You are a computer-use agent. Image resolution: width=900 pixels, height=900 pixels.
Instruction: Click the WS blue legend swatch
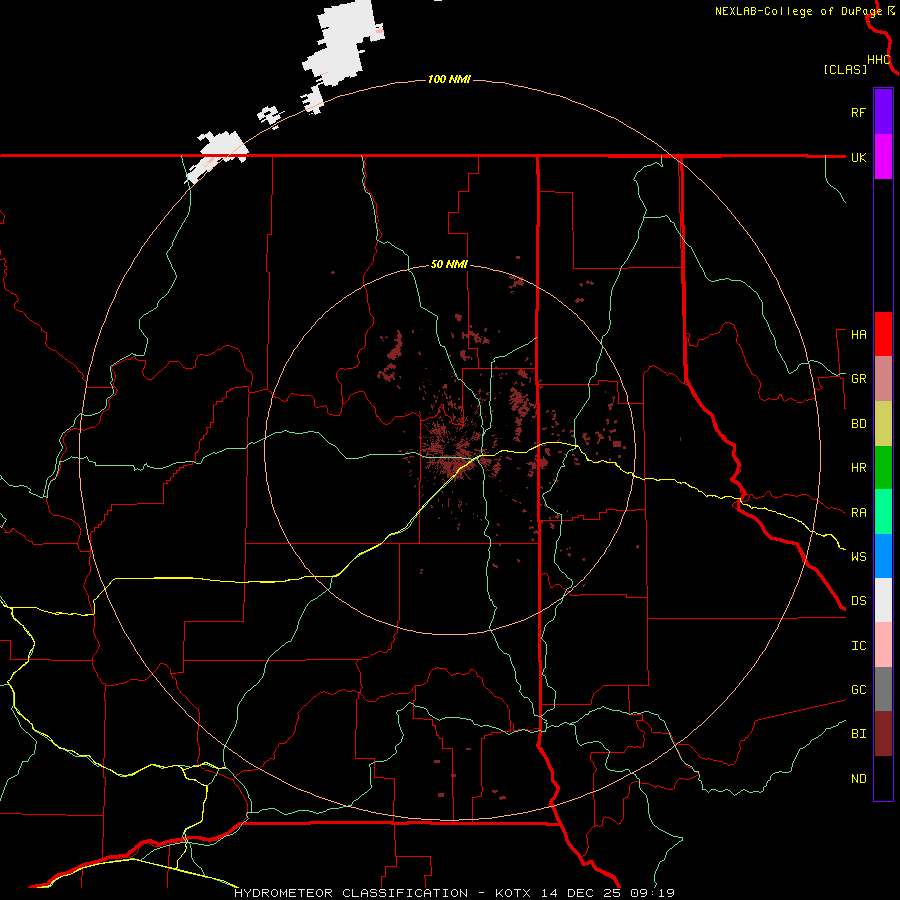click(x=883, y=556)
